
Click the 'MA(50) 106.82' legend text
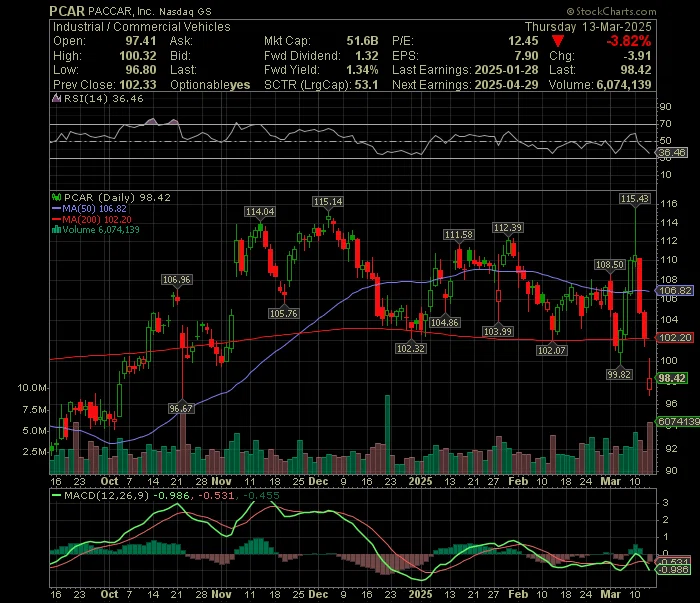(x=94, y=208)
